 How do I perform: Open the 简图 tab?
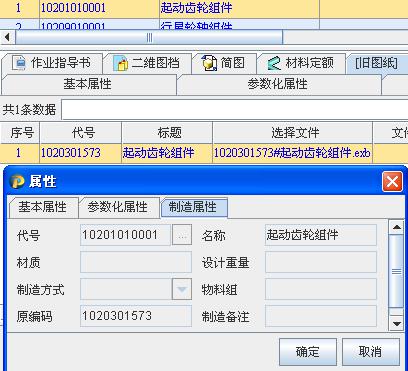[224, 63]
